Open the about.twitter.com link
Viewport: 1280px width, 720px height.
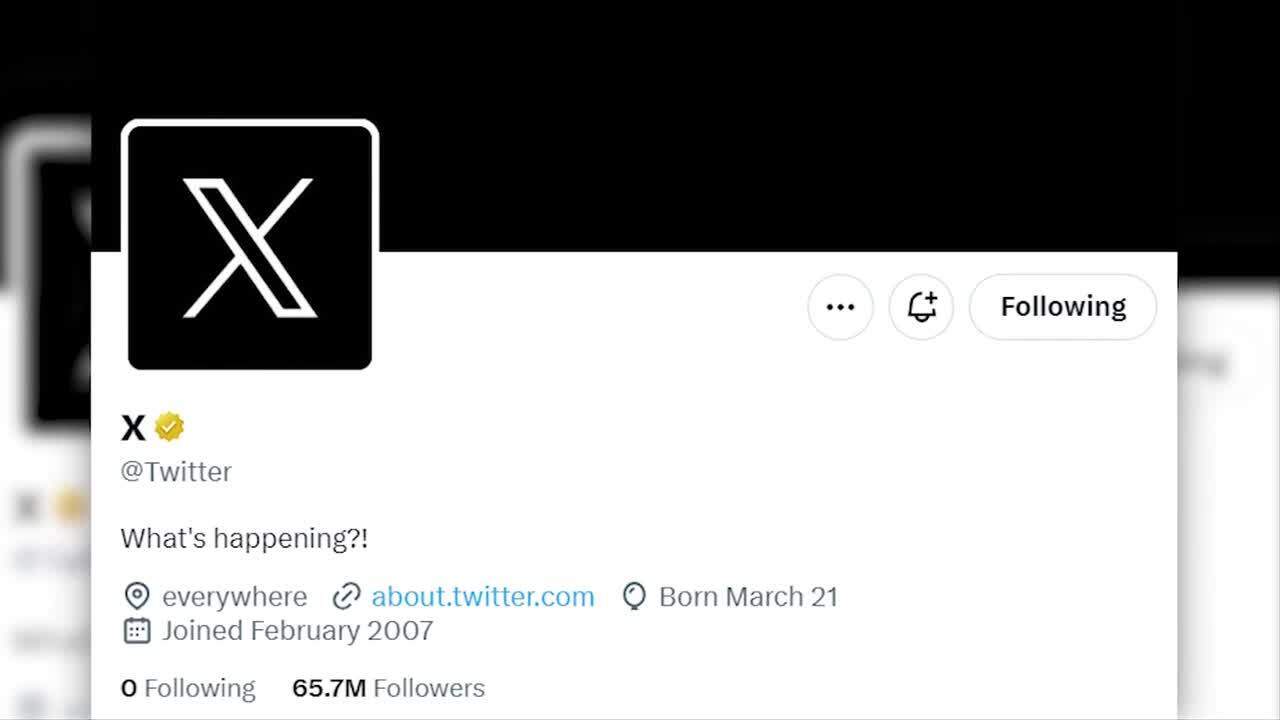click(482, 597)
